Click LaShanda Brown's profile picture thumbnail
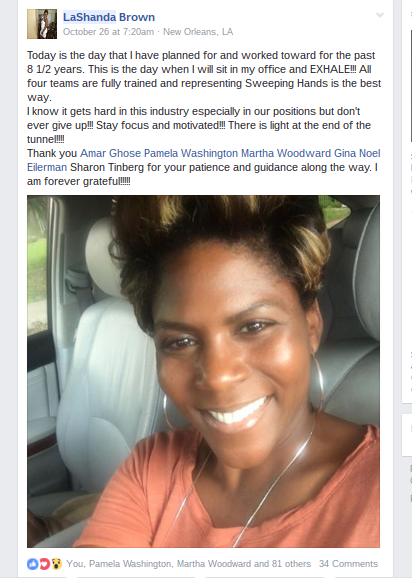The width and height of the screenshot is (412, 578). point(42,24)
